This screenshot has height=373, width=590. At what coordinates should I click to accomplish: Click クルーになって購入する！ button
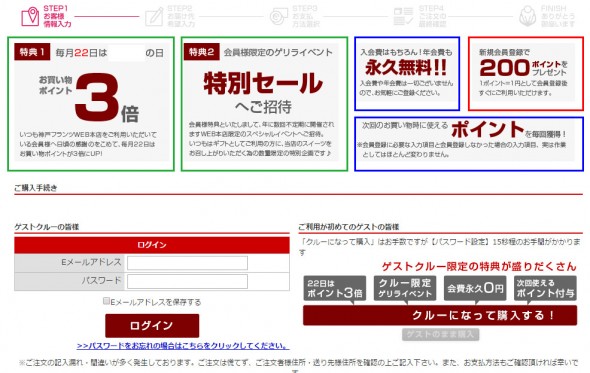(440, 315)
